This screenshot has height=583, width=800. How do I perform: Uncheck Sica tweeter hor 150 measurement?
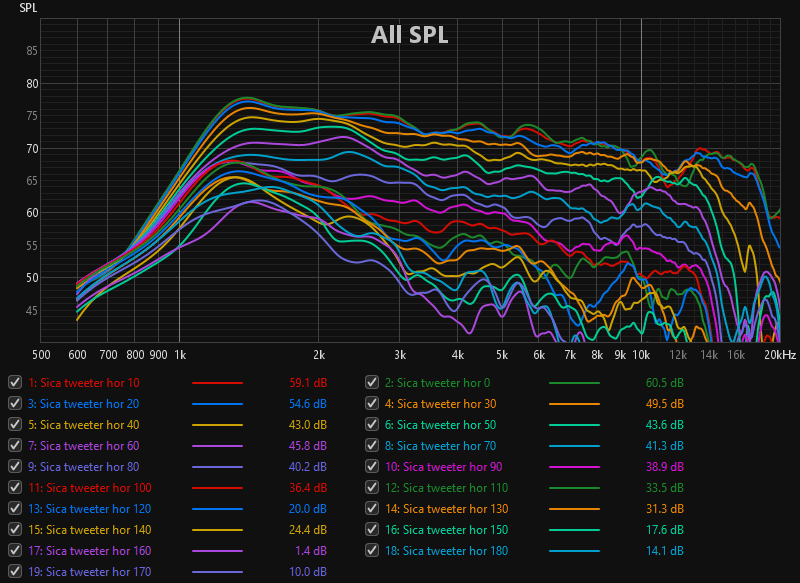[372, 529]
